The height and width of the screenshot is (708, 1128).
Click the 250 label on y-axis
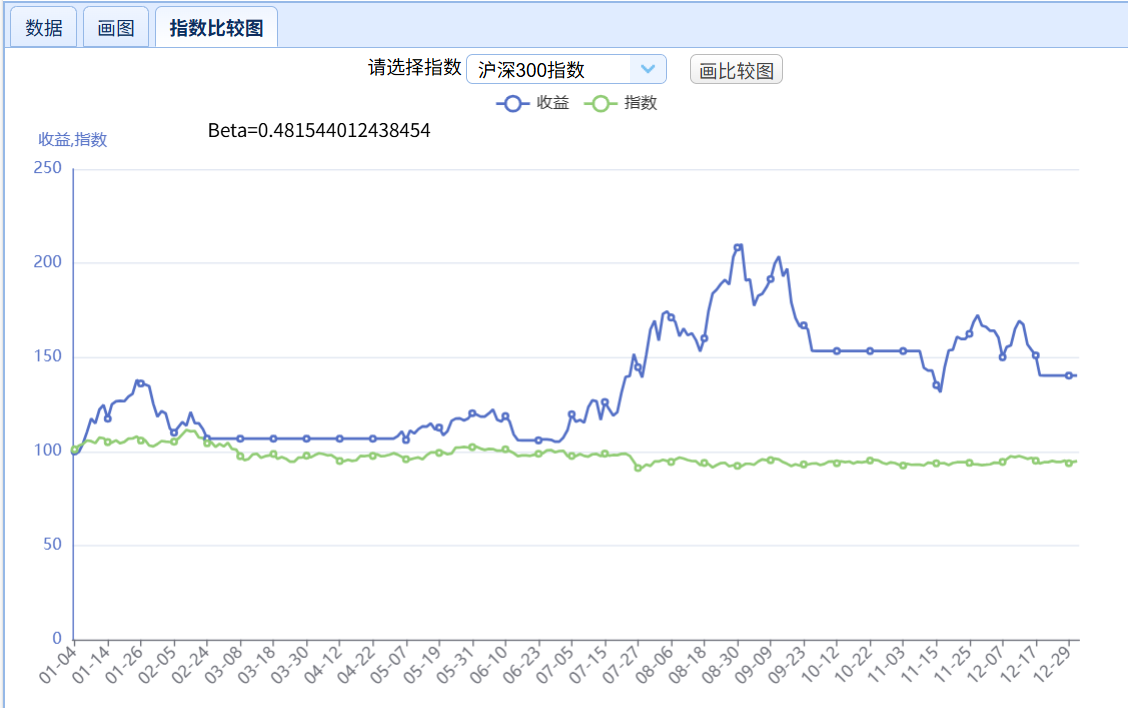click(48, 169)
